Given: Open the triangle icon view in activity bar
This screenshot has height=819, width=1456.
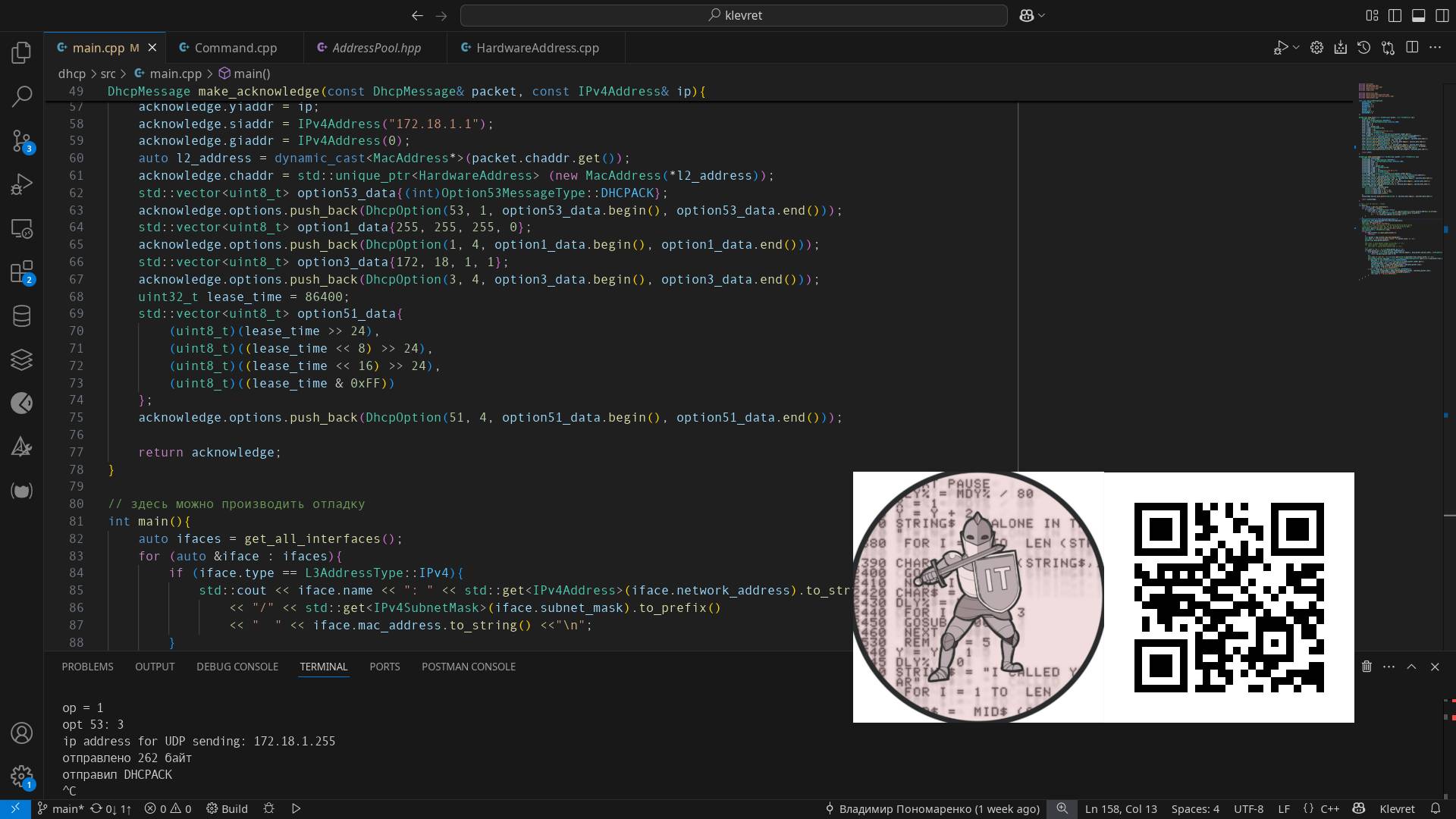Looking at the screenshot, I should click(22, 447).
